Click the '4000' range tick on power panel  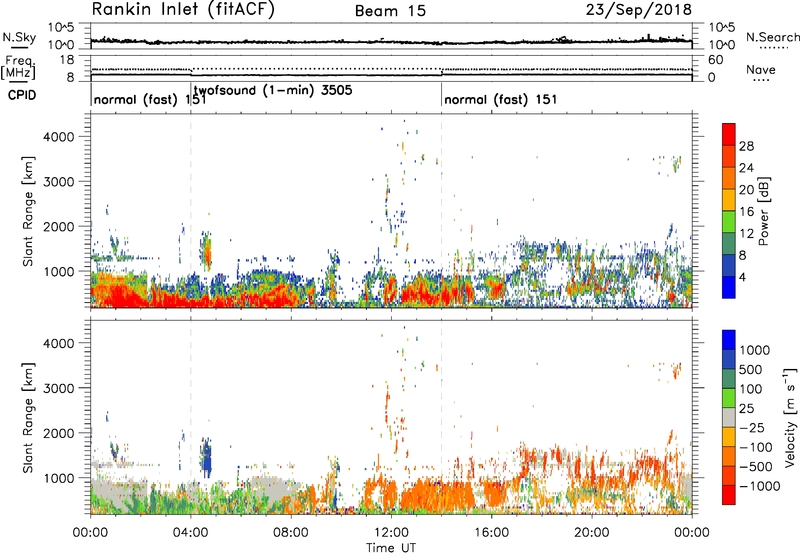(59, 137)
